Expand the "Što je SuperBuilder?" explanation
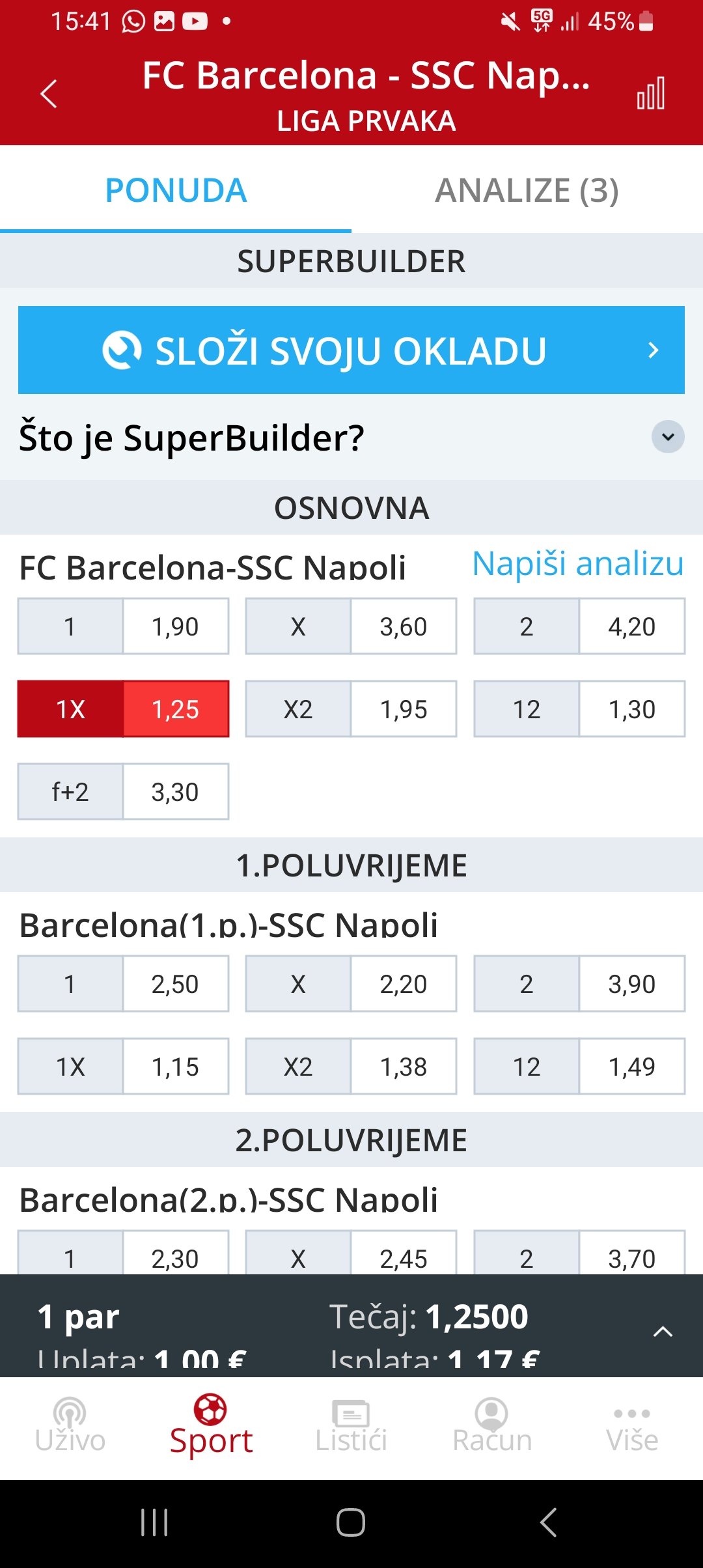 [x=668, y=437]
